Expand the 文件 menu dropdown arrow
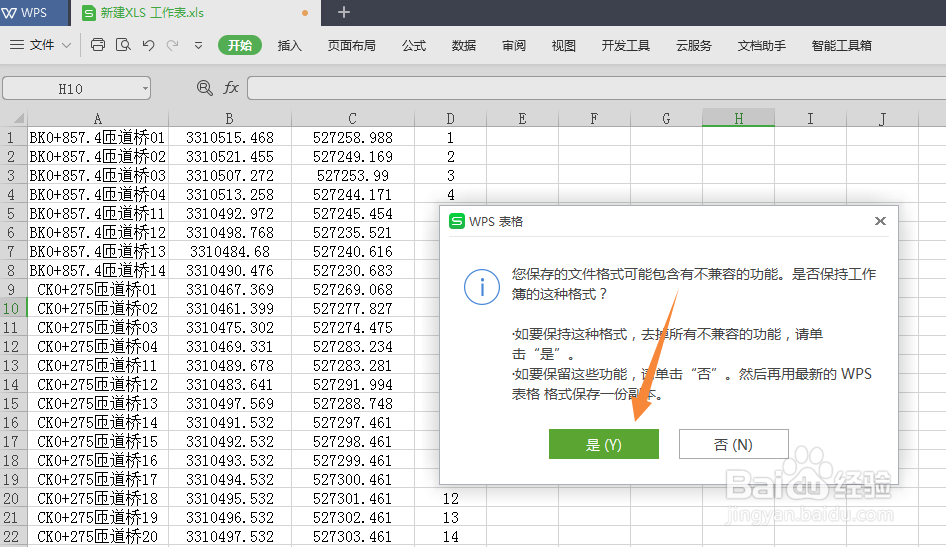The width and height of the screenshot is (946, 547). coord(66,45)
